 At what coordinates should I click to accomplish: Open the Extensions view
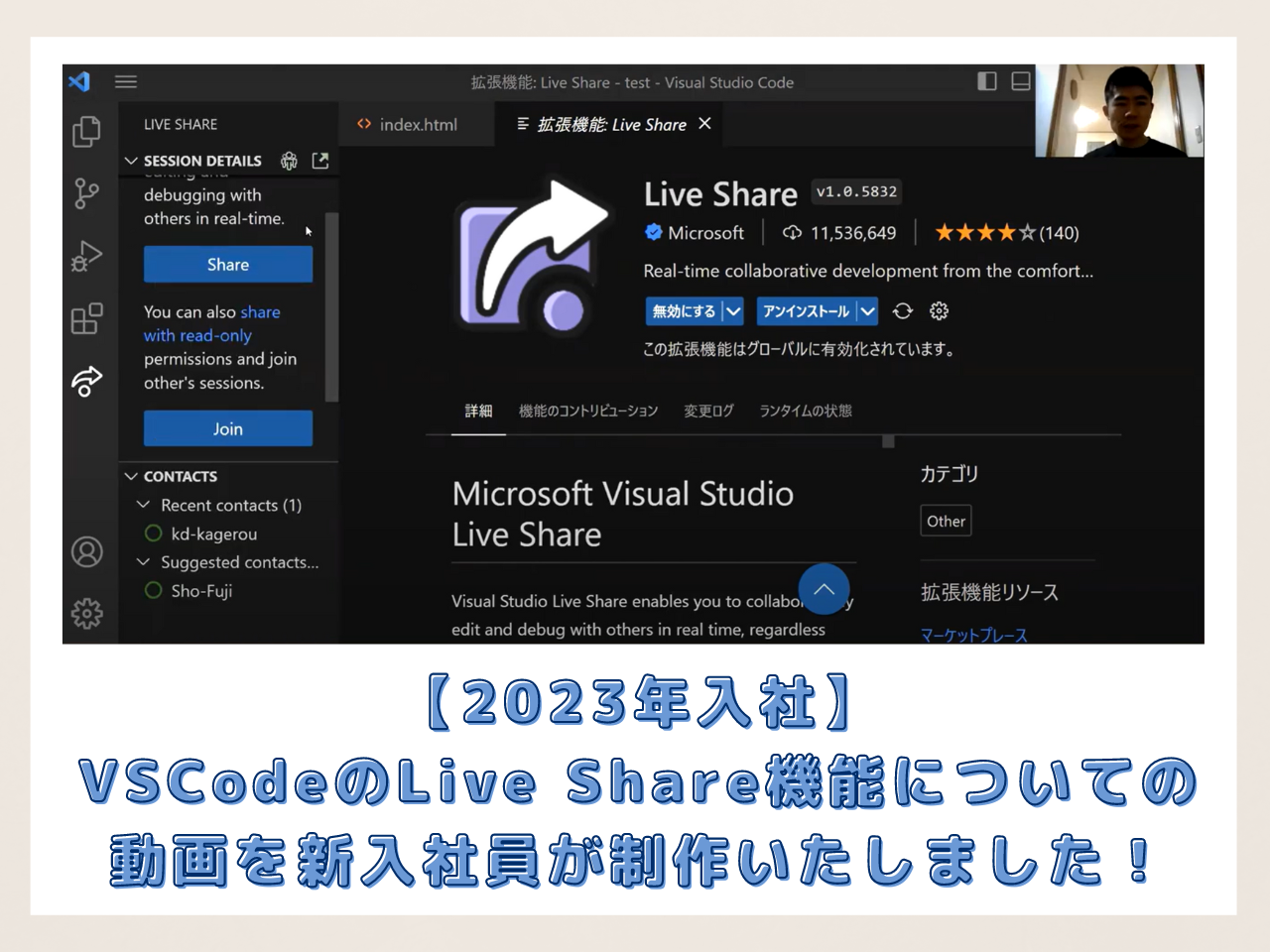click(x=86, y=318)
